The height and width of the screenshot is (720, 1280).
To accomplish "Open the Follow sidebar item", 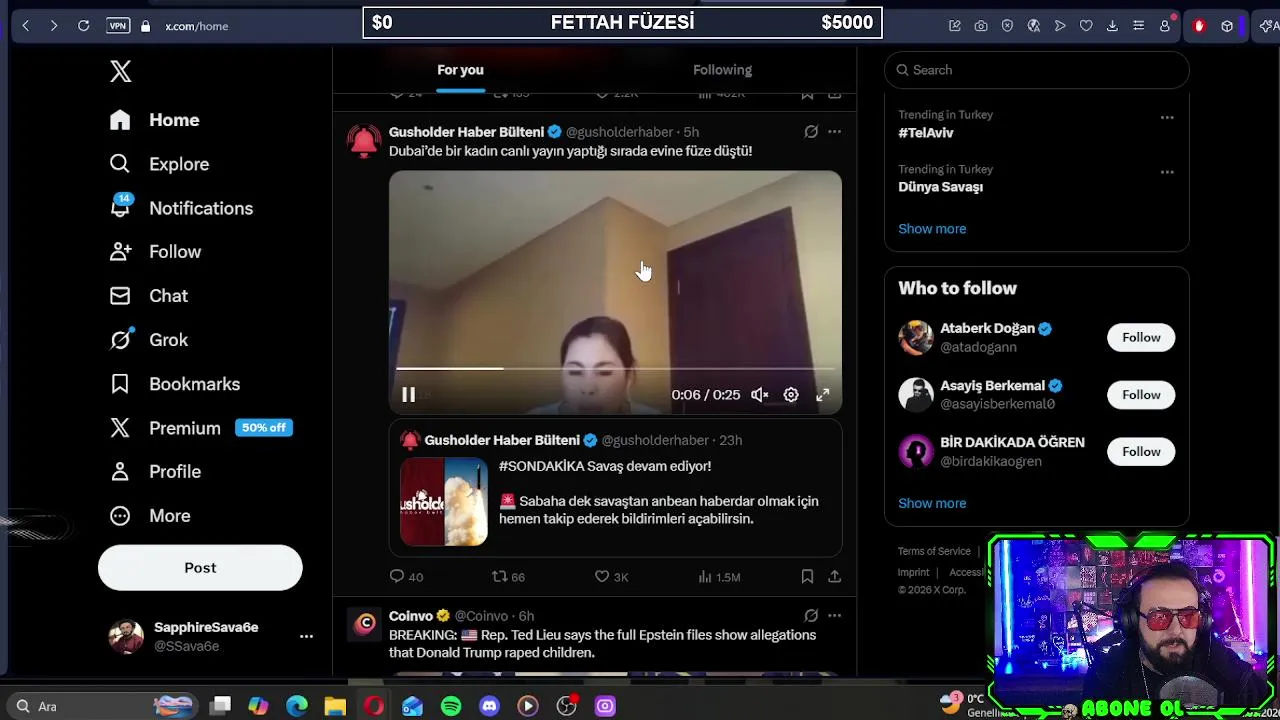I will 155,252.
